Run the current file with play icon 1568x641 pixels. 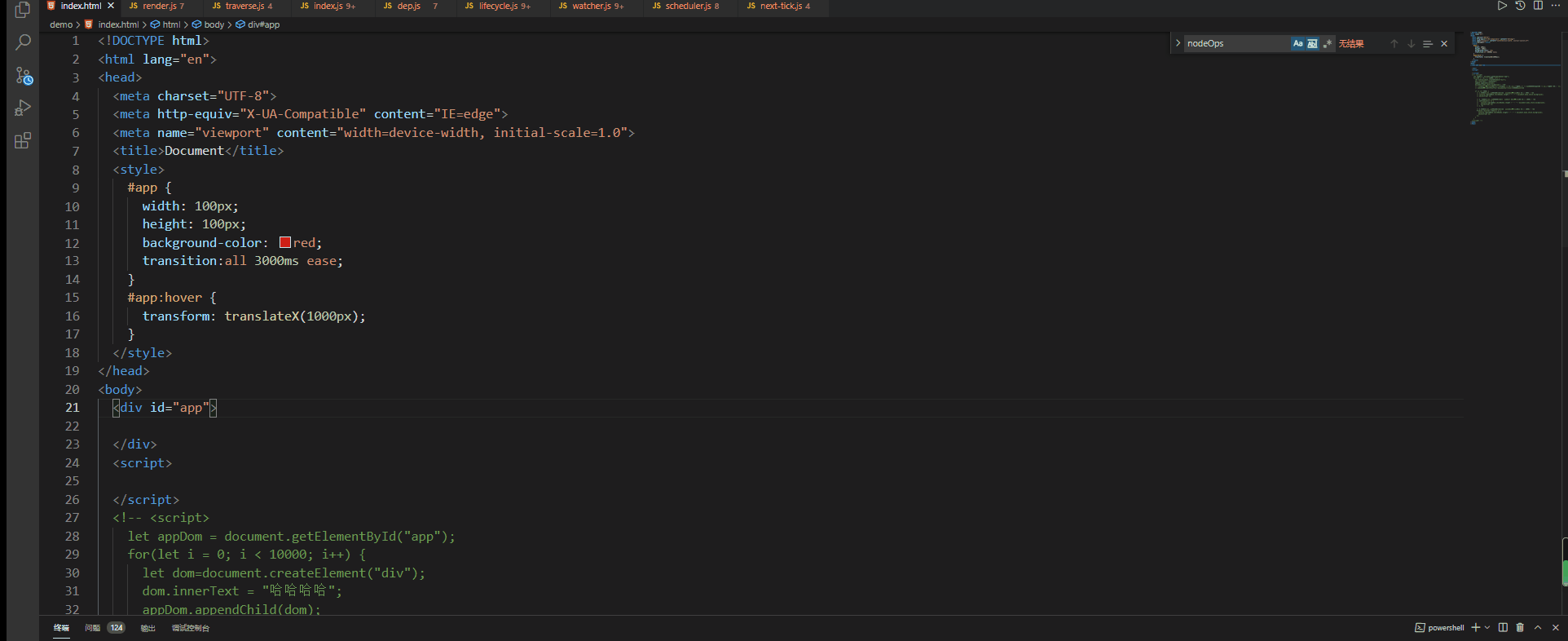[1502, 6]
